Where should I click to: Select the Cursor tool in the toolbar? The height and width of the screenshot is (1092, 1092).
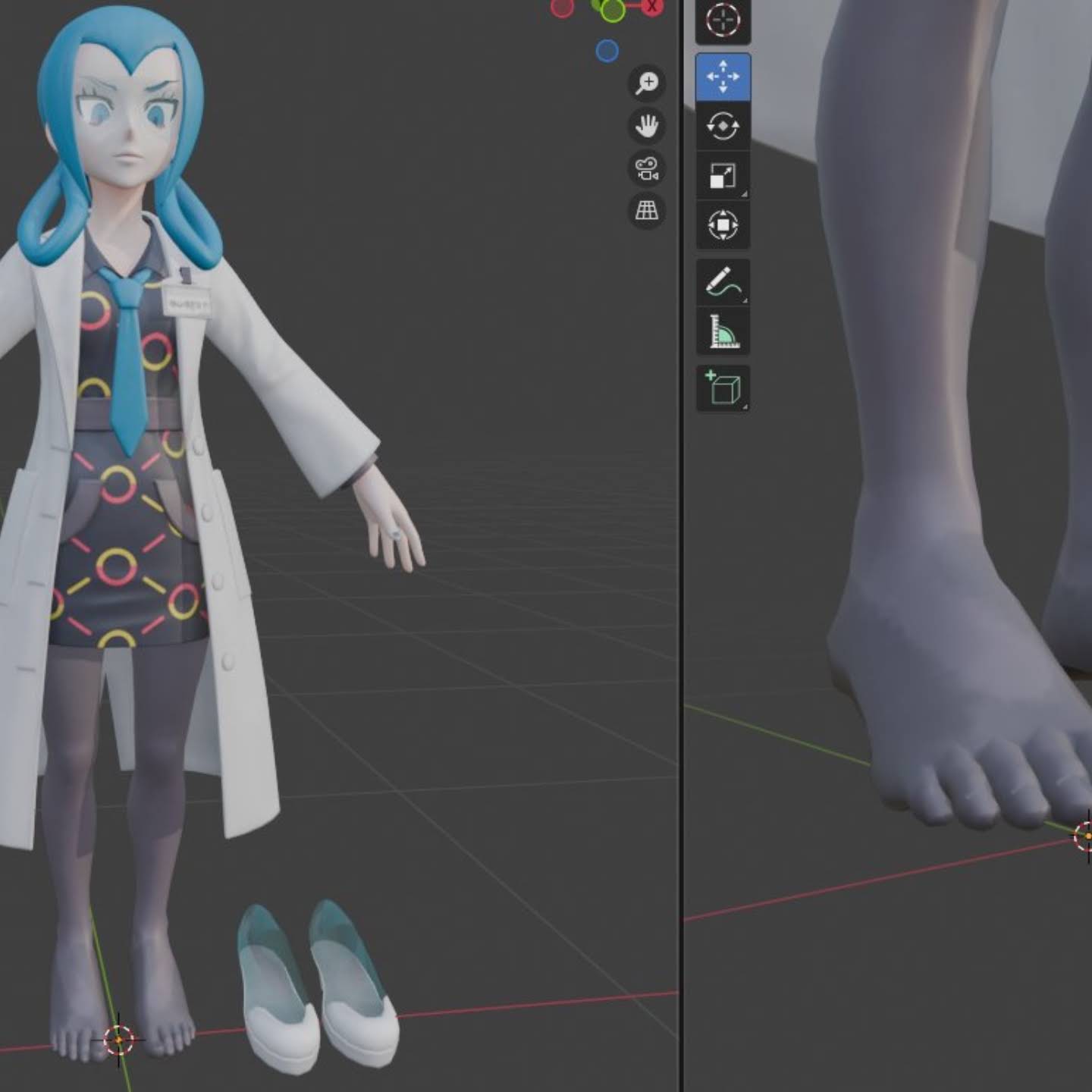tap(723, 20)
